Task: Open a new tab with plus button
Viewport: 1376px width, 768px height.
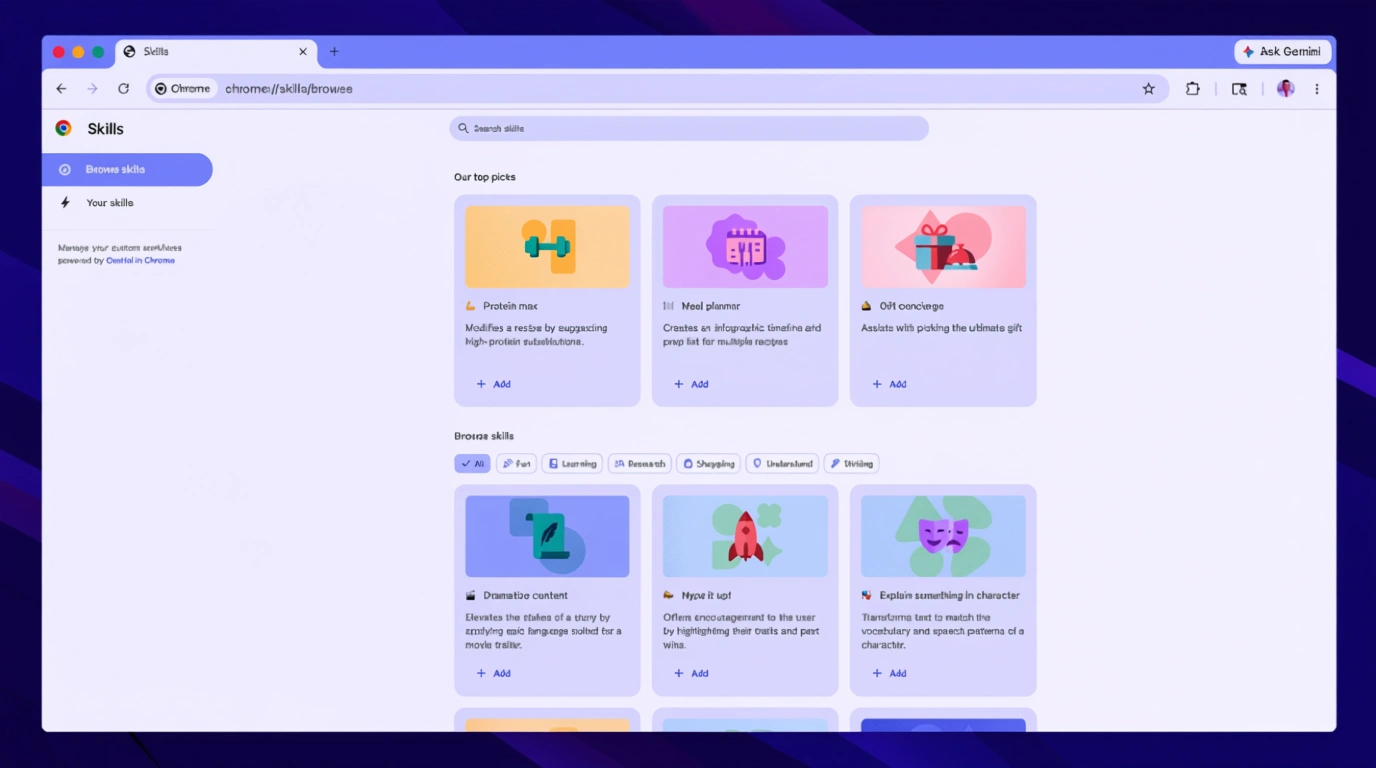Action: 334,52
